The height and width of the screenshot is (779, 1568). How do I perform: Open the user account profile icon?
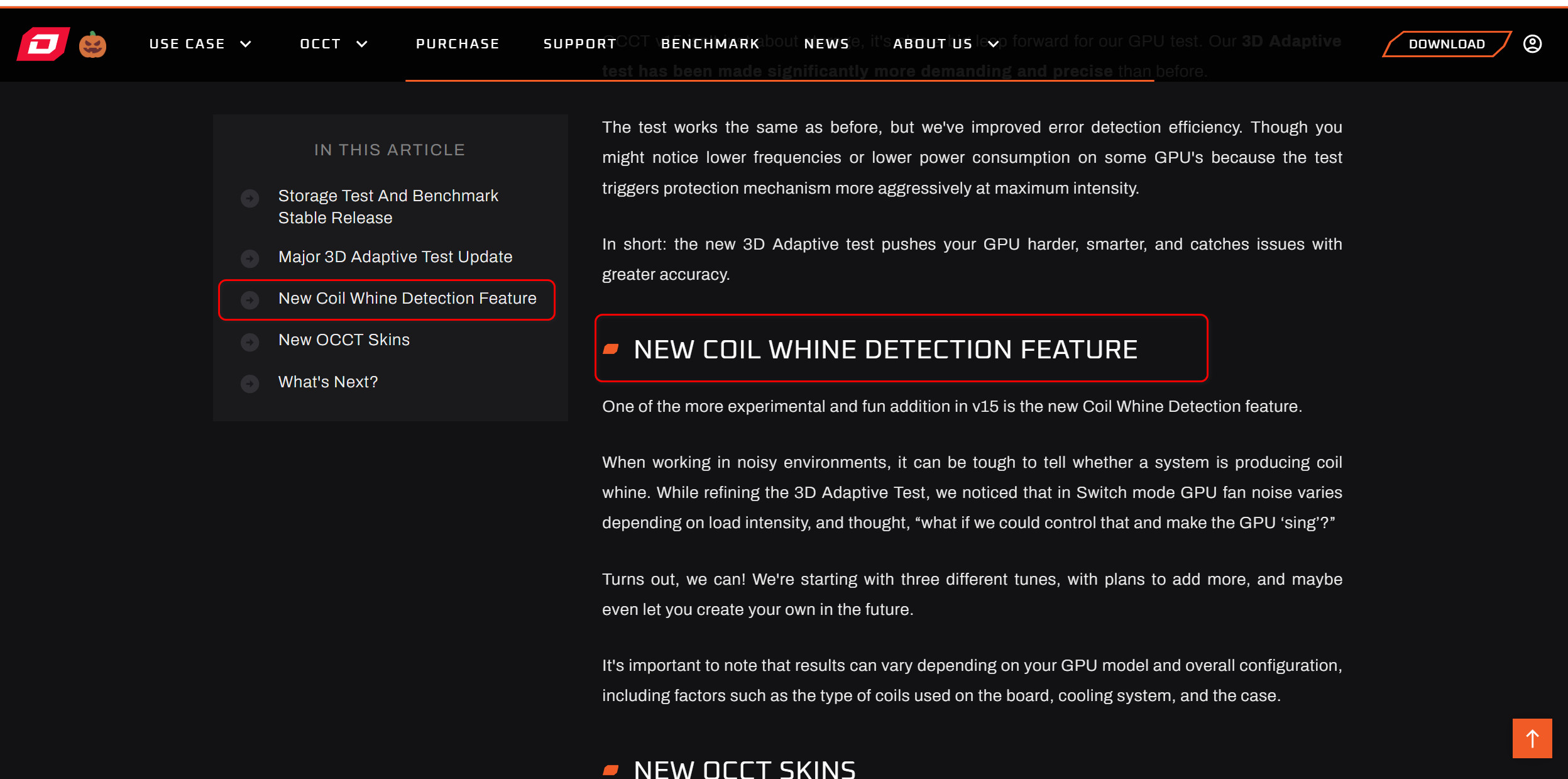[1532, 44]
